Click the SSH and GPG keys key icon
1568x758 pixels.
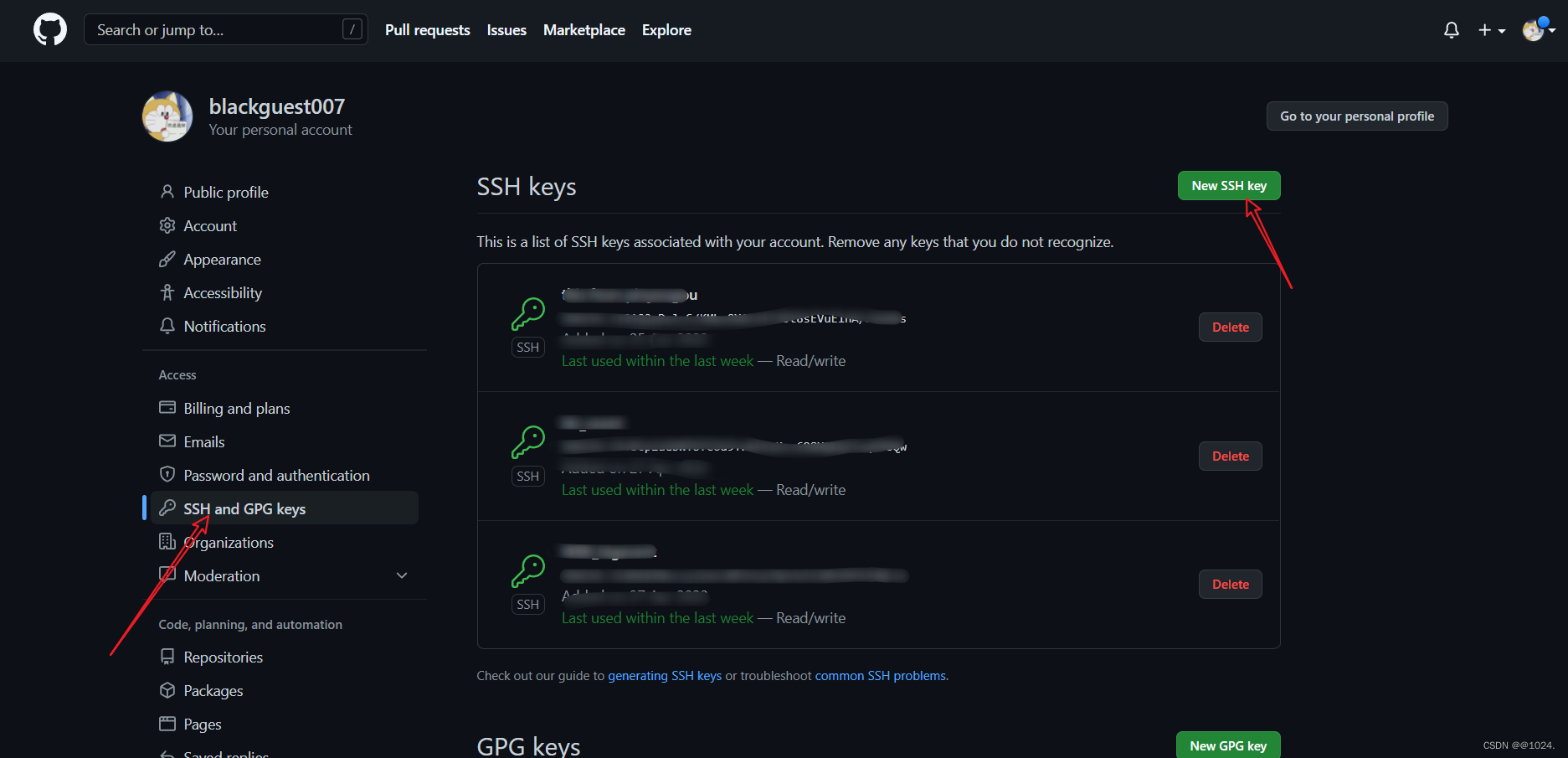click(x=167, y=508)
